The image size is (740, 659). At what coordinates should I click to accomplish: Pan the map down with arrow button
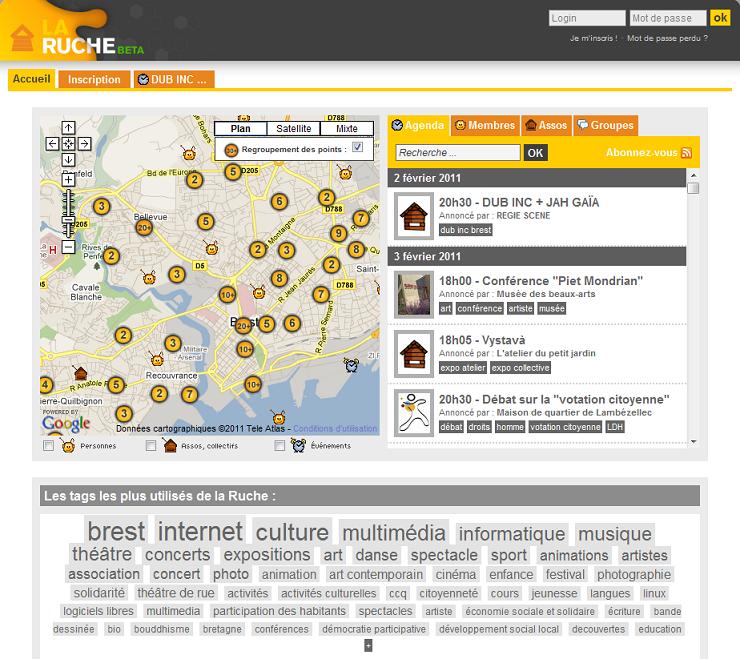point(68,160)
